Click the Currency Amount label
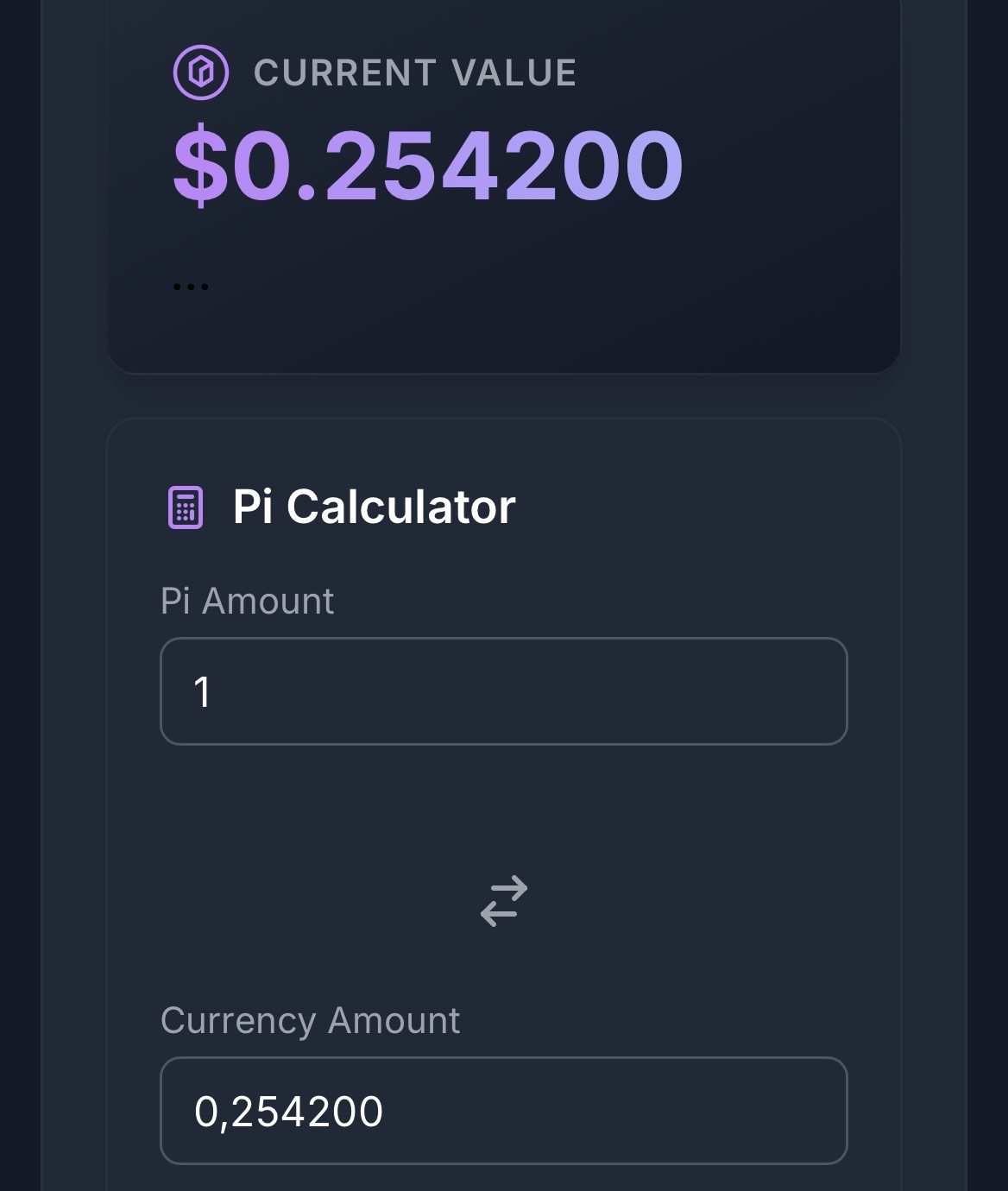This screenshot has width=1008, height=1191. [x=310, y=1021]
